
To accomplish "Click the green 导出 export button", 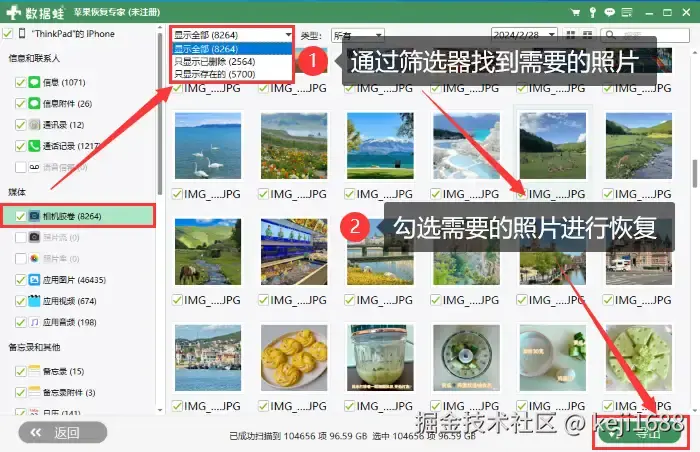I will [641, 433].
